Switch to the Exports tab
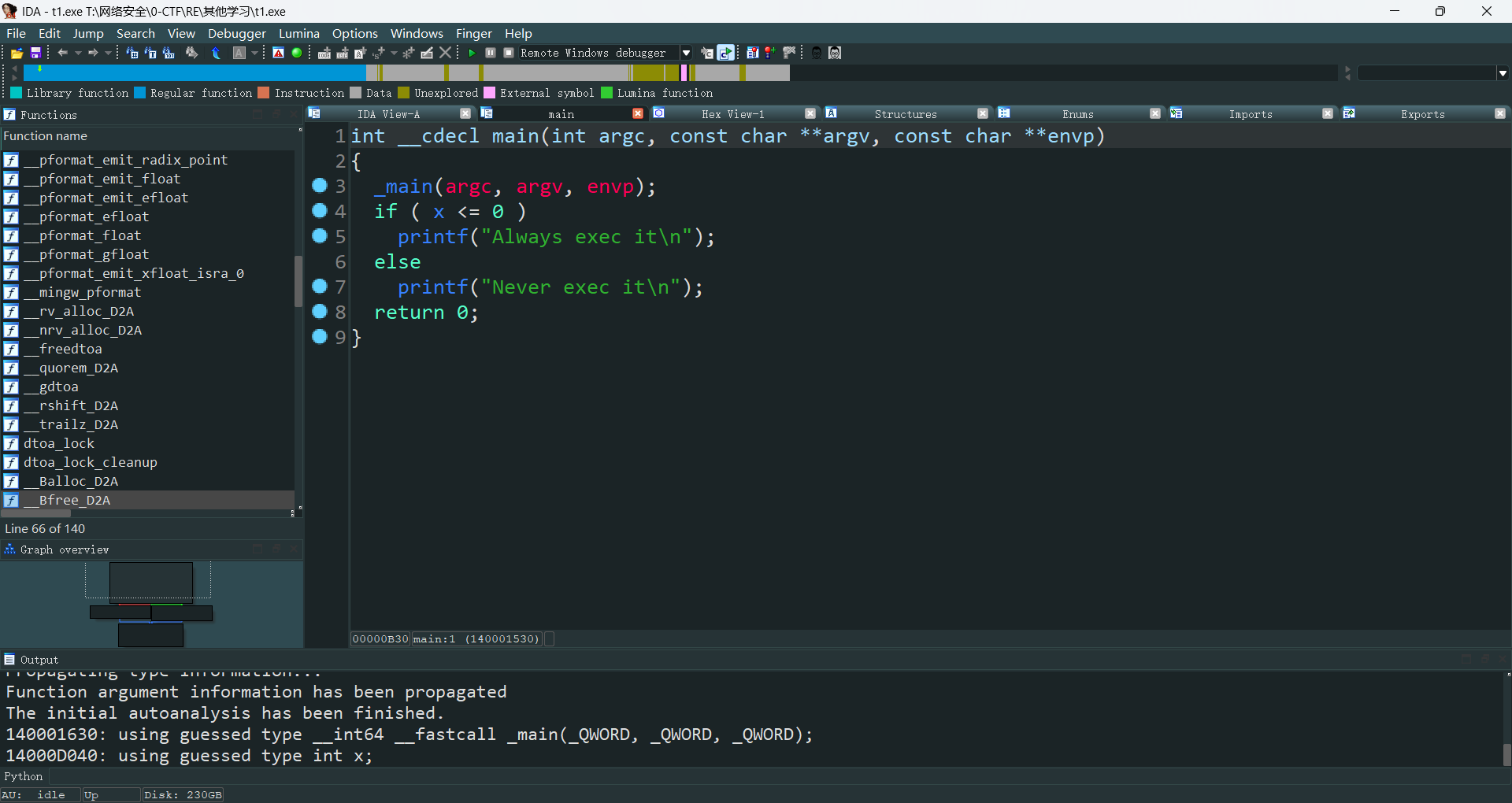The image size is (1512, 803). (x=1422, y=113)
